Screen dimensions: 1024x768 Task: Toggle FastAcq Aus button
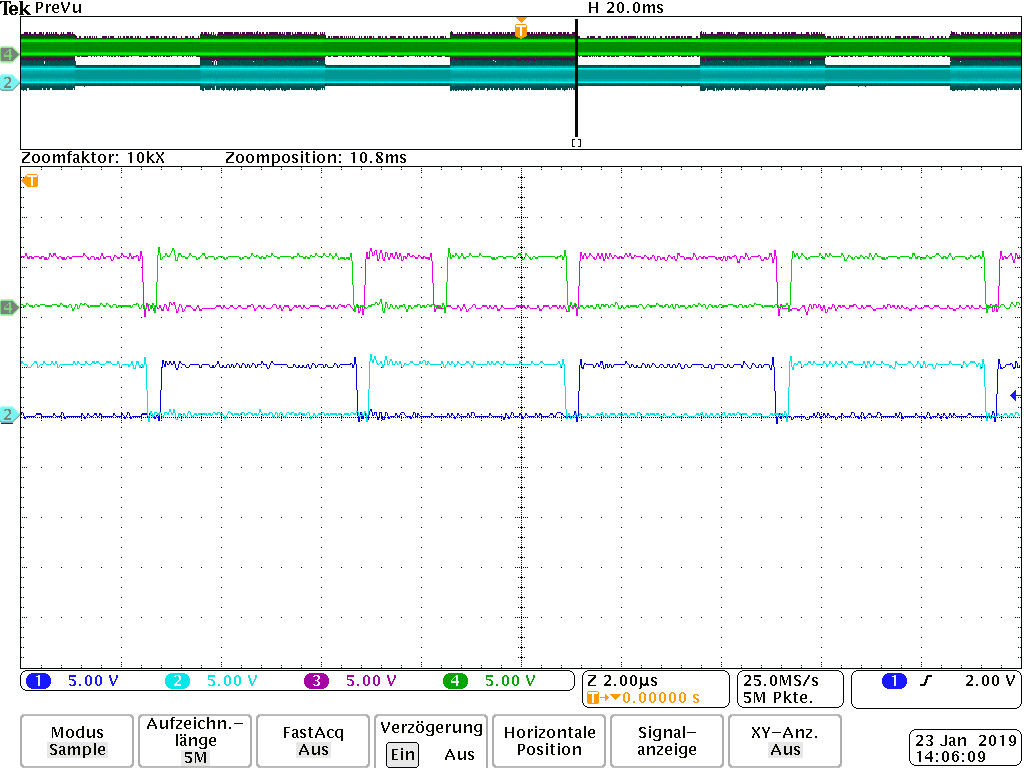[313, 741]
